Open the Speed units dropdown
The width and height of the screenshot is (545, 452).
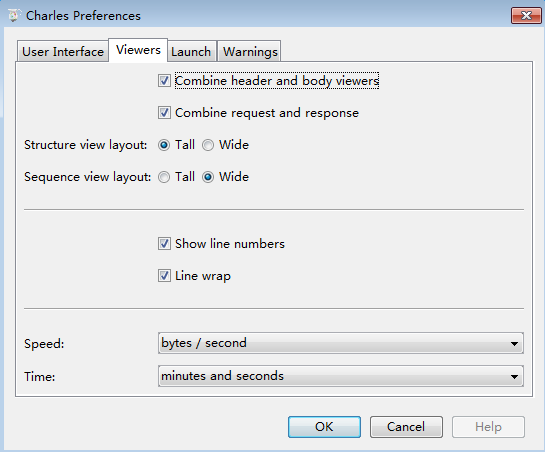click(x=341, y=343)
